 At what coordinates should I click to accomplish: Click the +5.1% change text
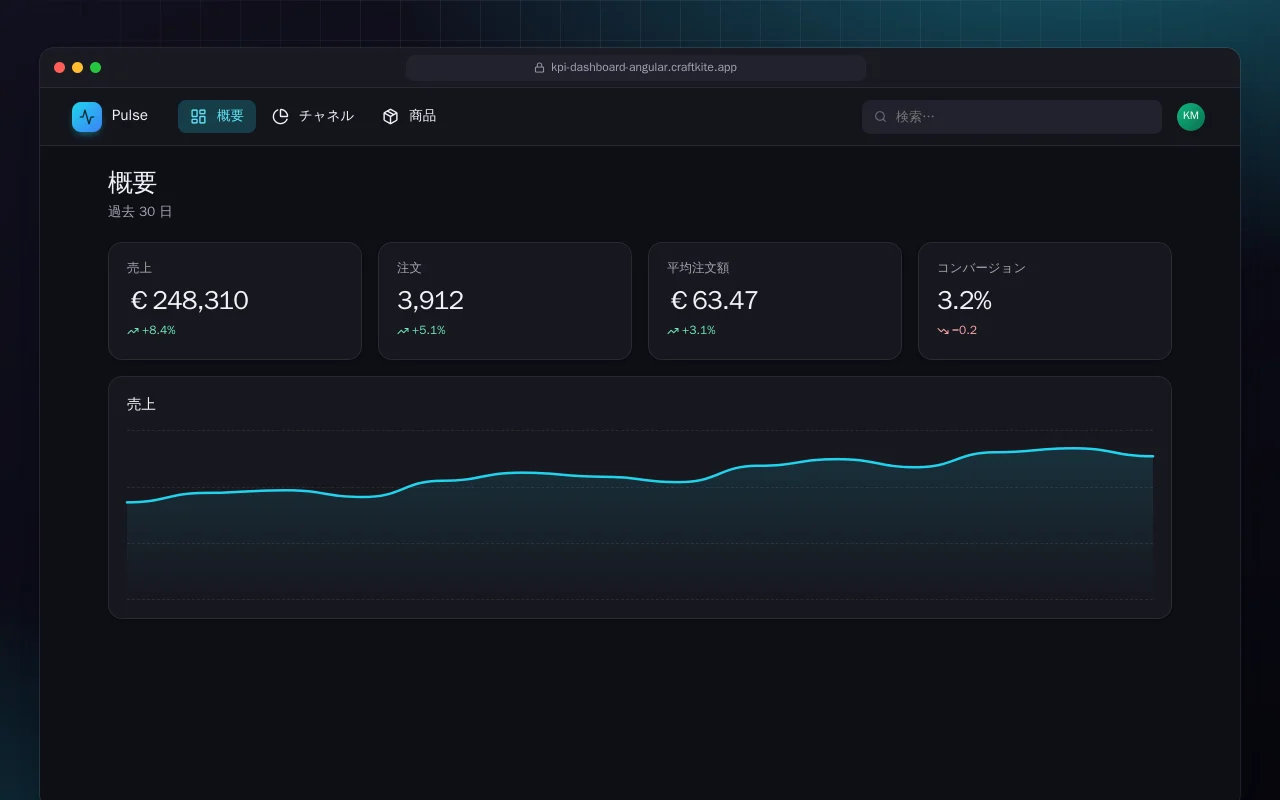428,331
